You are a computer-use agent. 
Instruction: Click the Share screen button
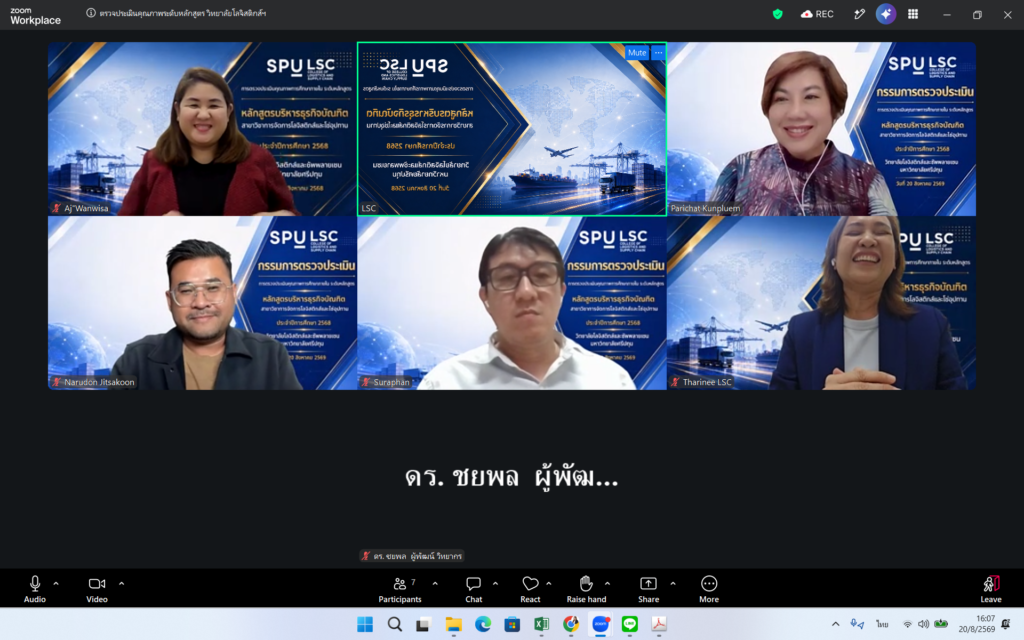(x=648, y=588)
